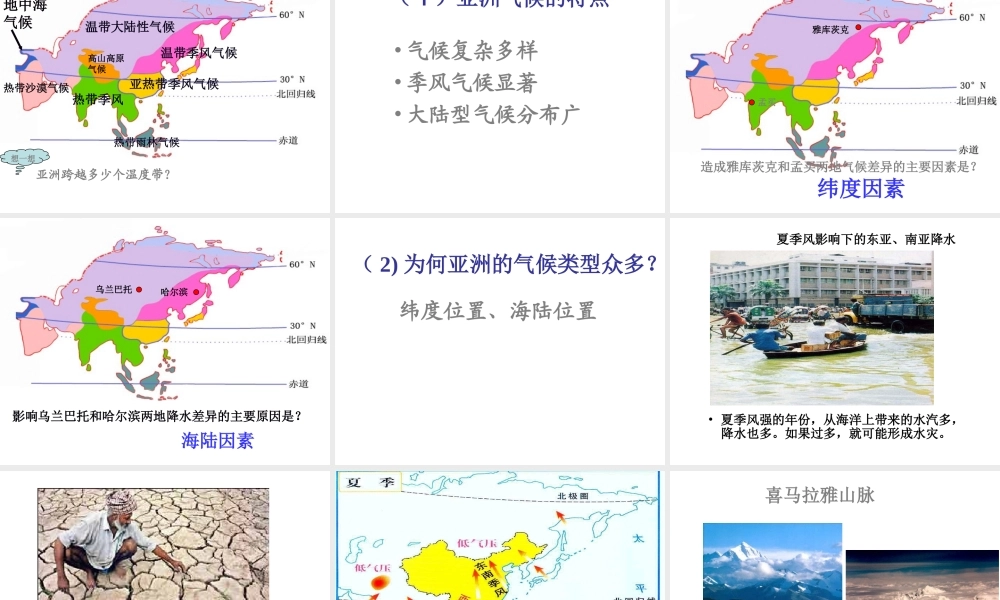
Task: Click 60° N on the 乌兰巴托 map
Action: click(x=302, y=264)
